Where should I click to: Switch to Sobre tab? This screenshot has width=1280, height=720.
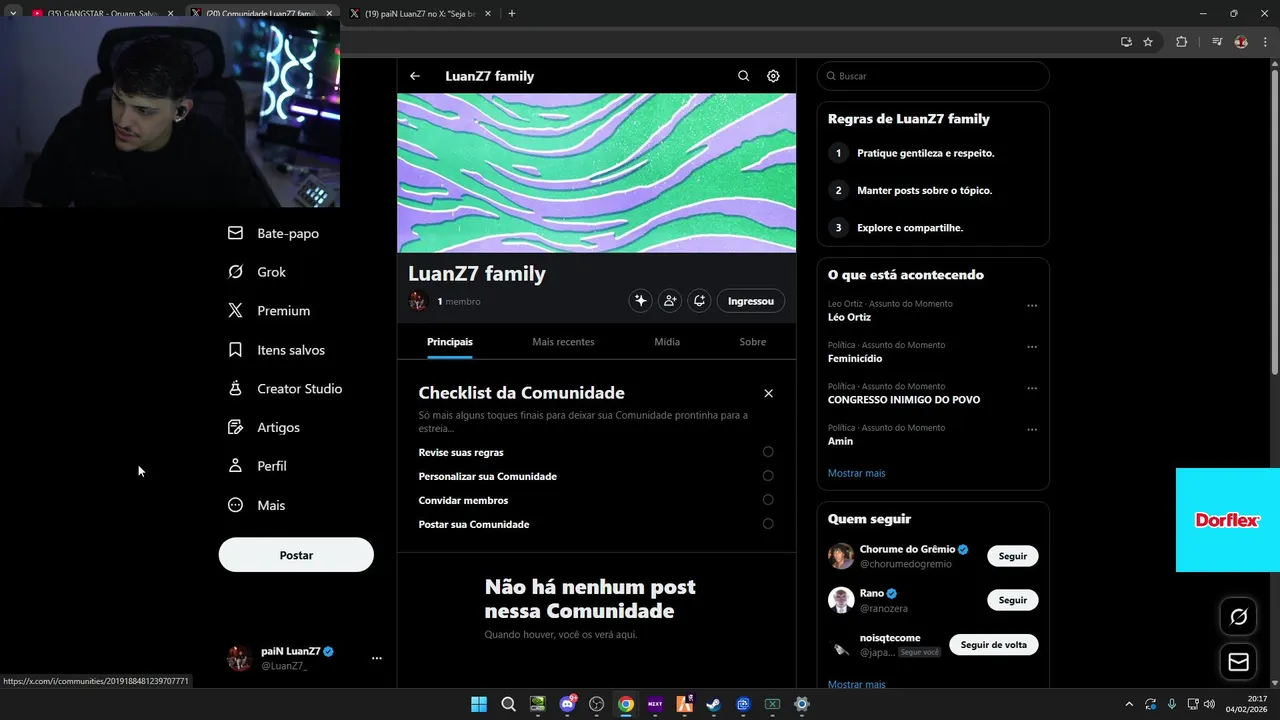coord(753,342)
